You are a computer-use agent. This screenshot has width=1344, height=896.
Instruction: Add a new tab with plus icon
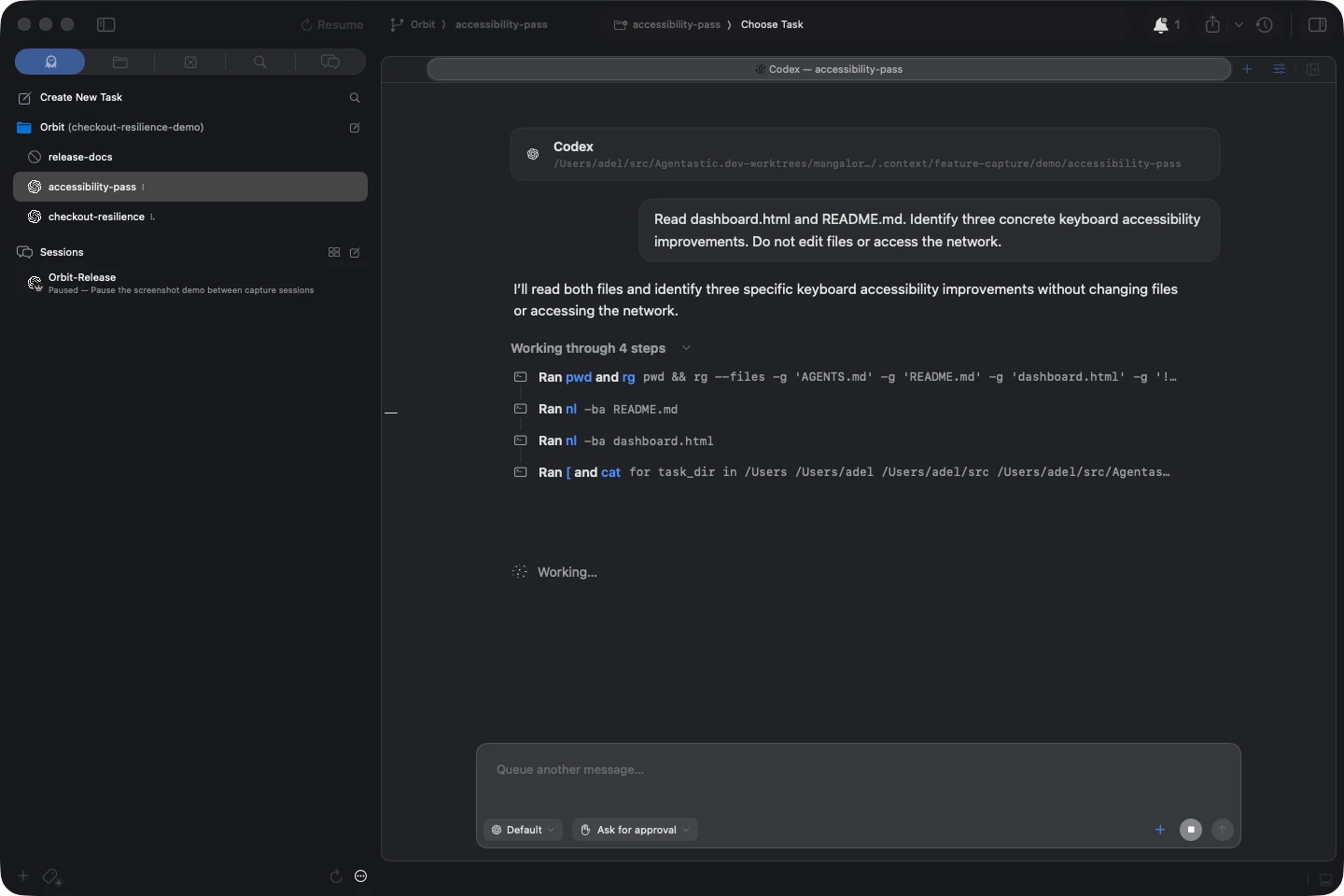coord(1247,69)
